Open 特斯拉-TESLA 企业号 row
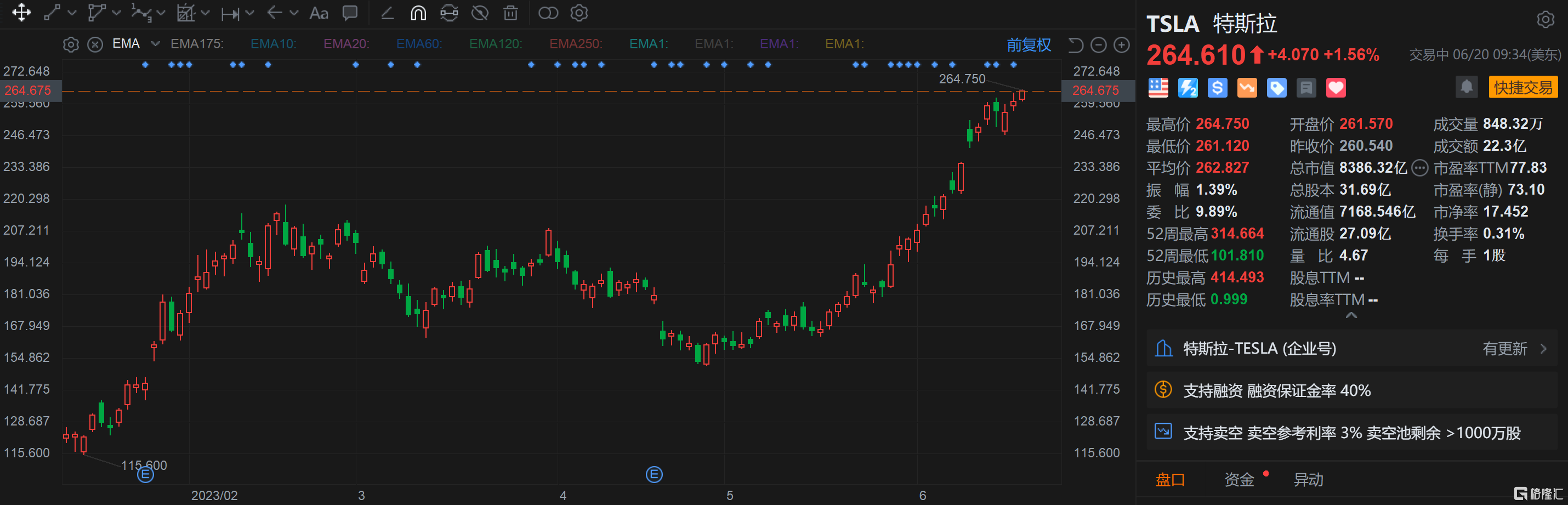The width and height of the screenshot is (1568, 505). [x=1351, y=349]
